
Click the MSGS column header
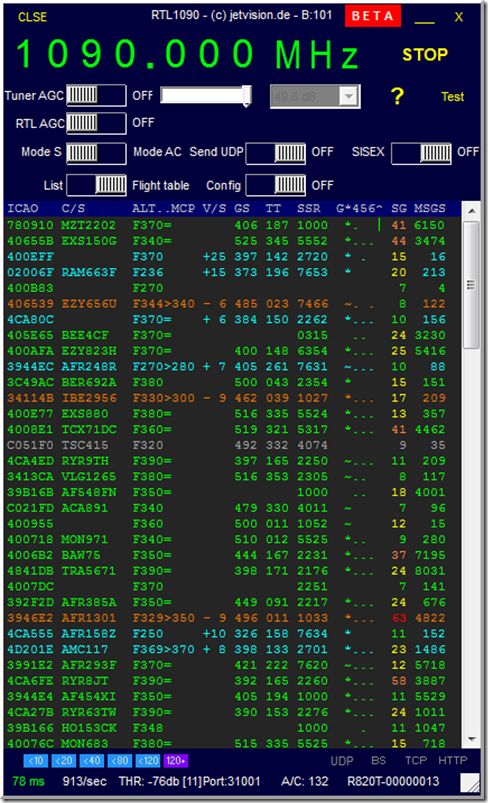tap(430, 208)
